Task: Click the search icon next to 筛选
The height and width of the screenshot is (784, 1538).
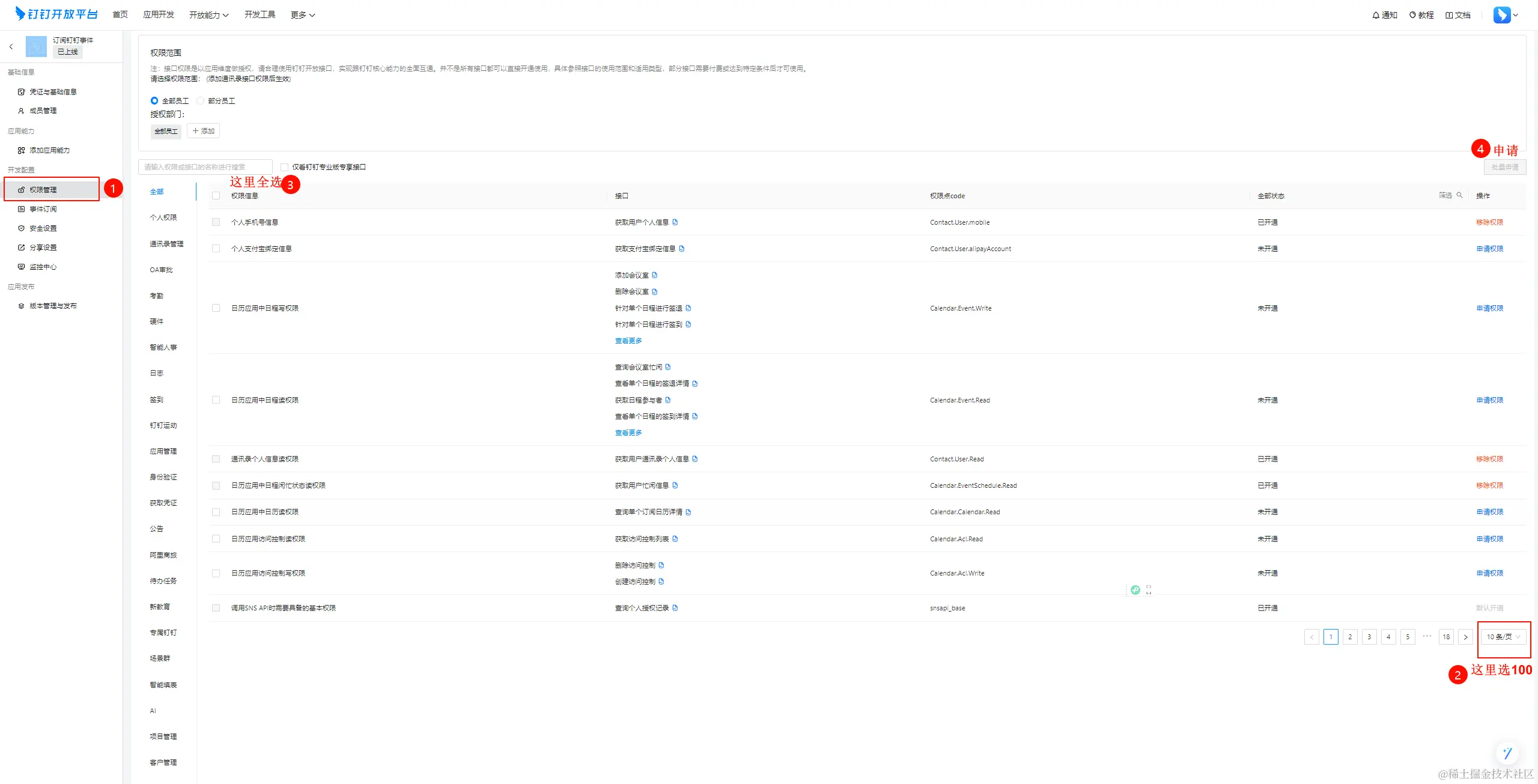Action: click(1459, 195)
